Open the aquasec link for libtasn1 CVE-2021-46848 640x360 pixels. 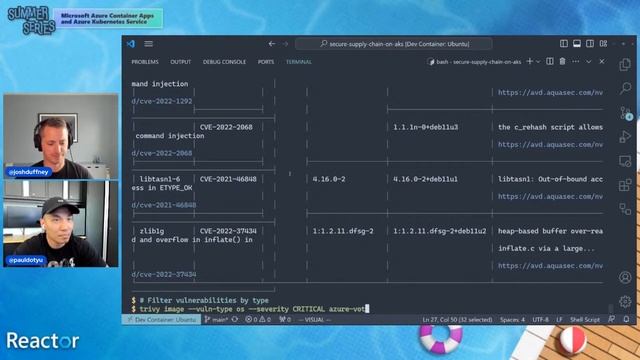[550, 196]
